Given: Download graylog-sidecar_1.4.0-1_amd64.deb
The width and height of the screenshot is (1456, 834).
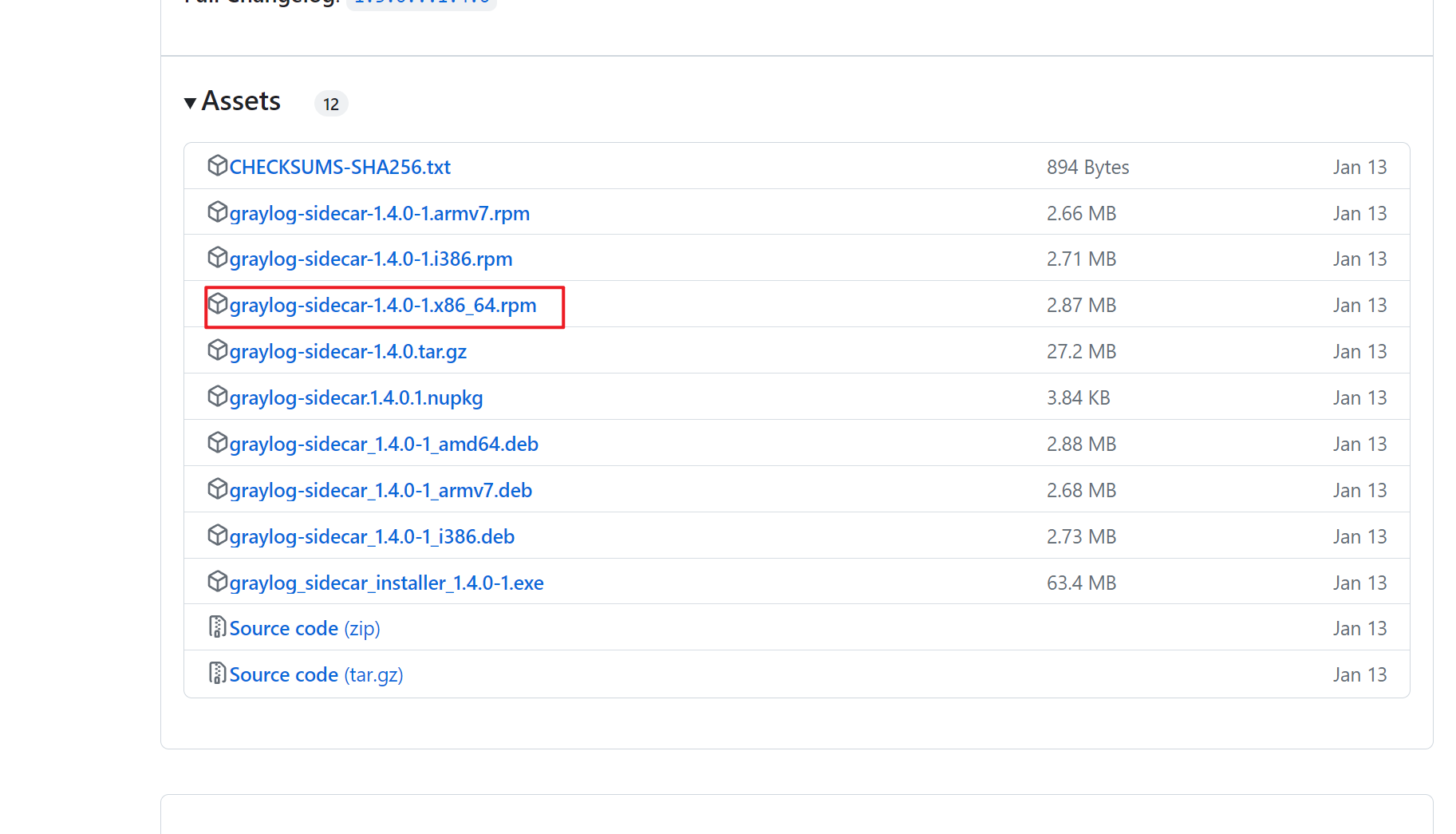Looking at the screenshot, I should point(384,445).
